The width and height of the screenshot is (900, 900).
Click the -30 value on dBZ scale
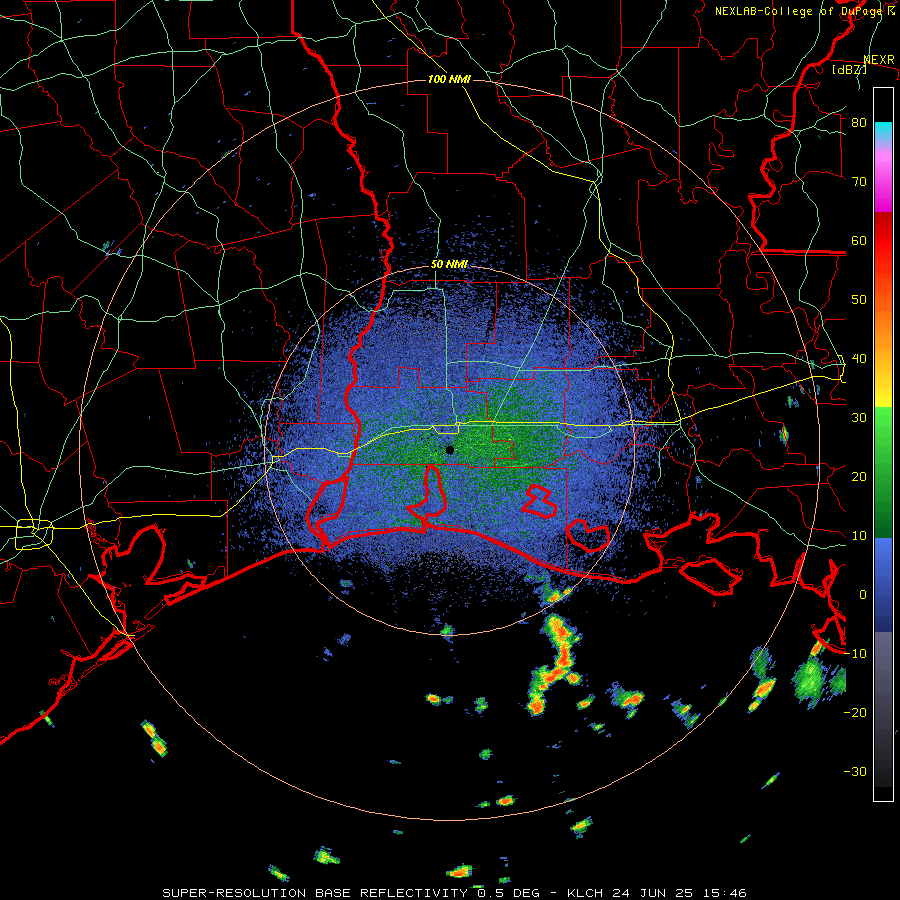click(x=855, y=772)
